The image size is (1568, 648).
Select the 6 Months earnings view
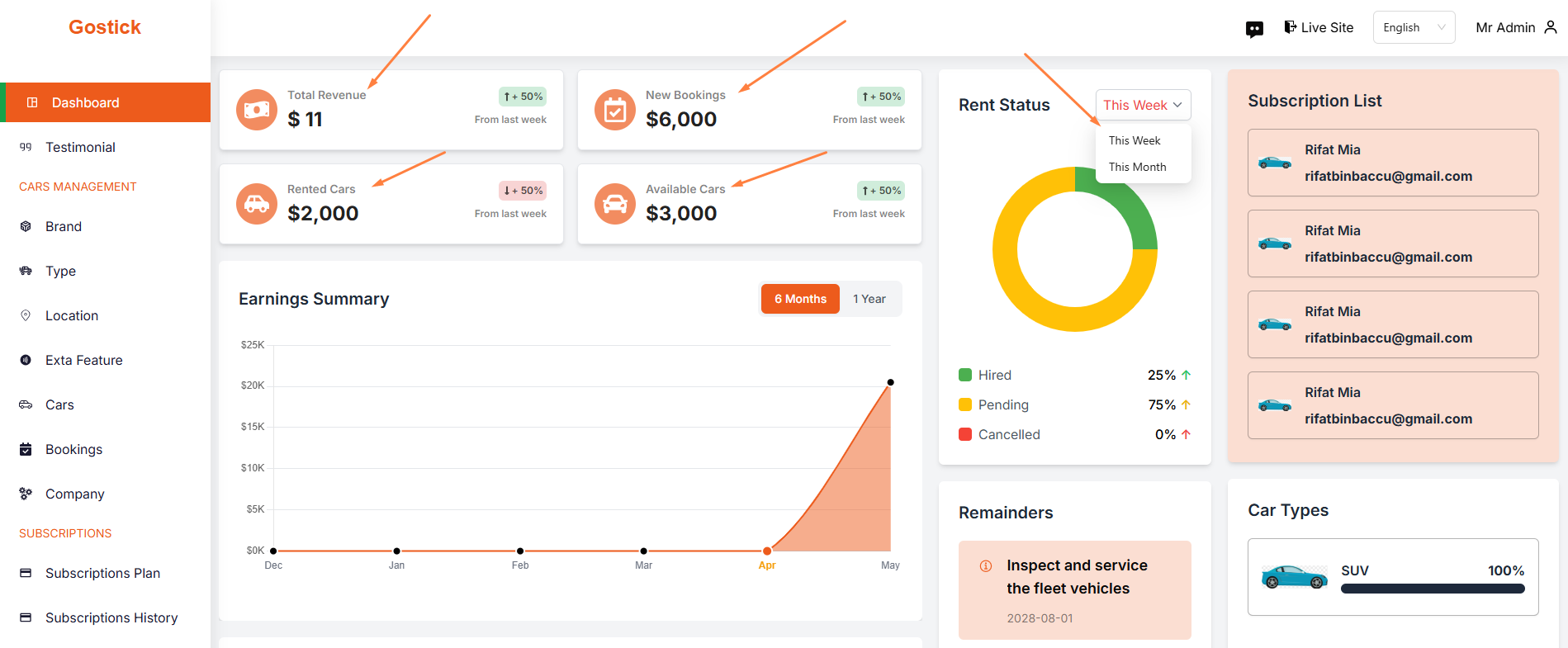point(800,299)
